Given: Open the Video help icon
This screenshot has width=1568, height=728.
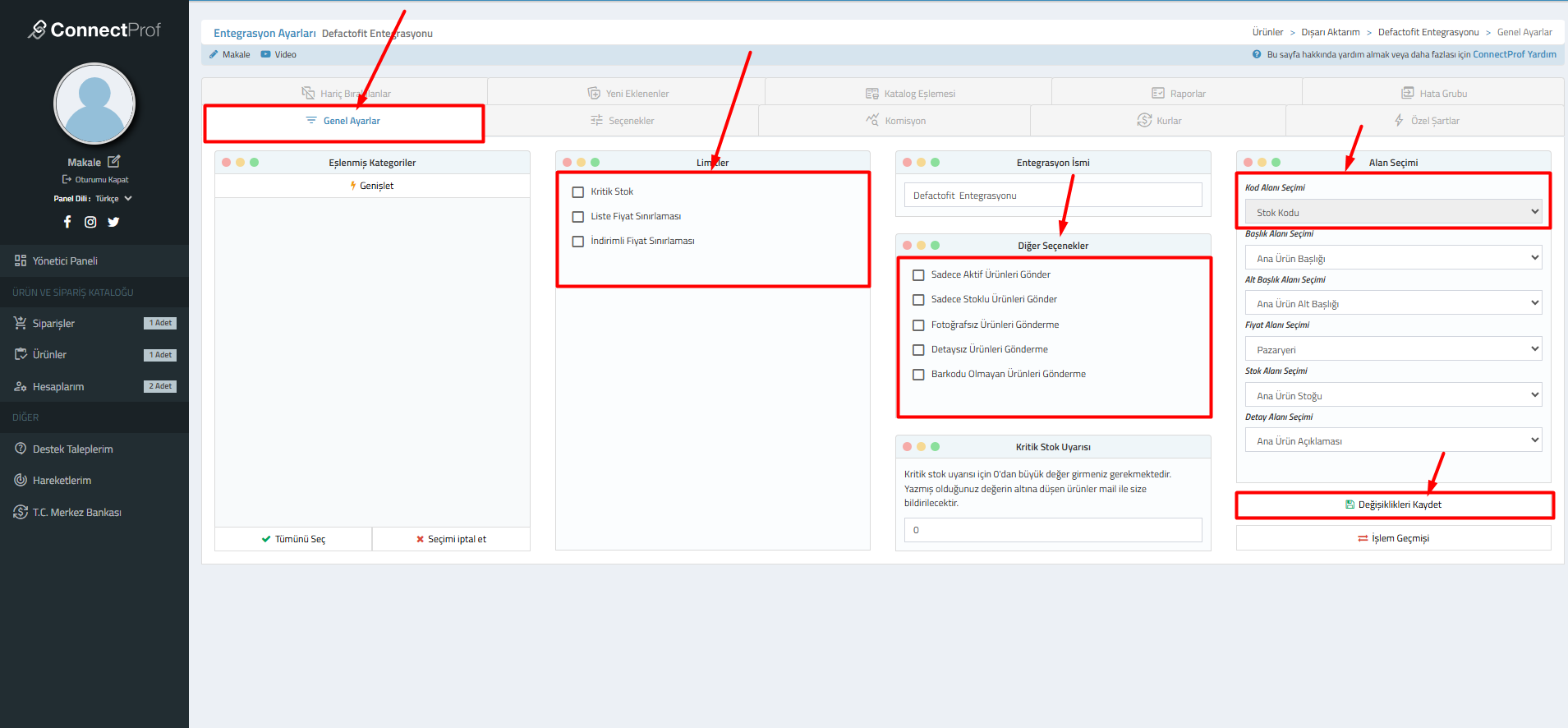Looking at the screenshot, I should [x=265, y=54].
